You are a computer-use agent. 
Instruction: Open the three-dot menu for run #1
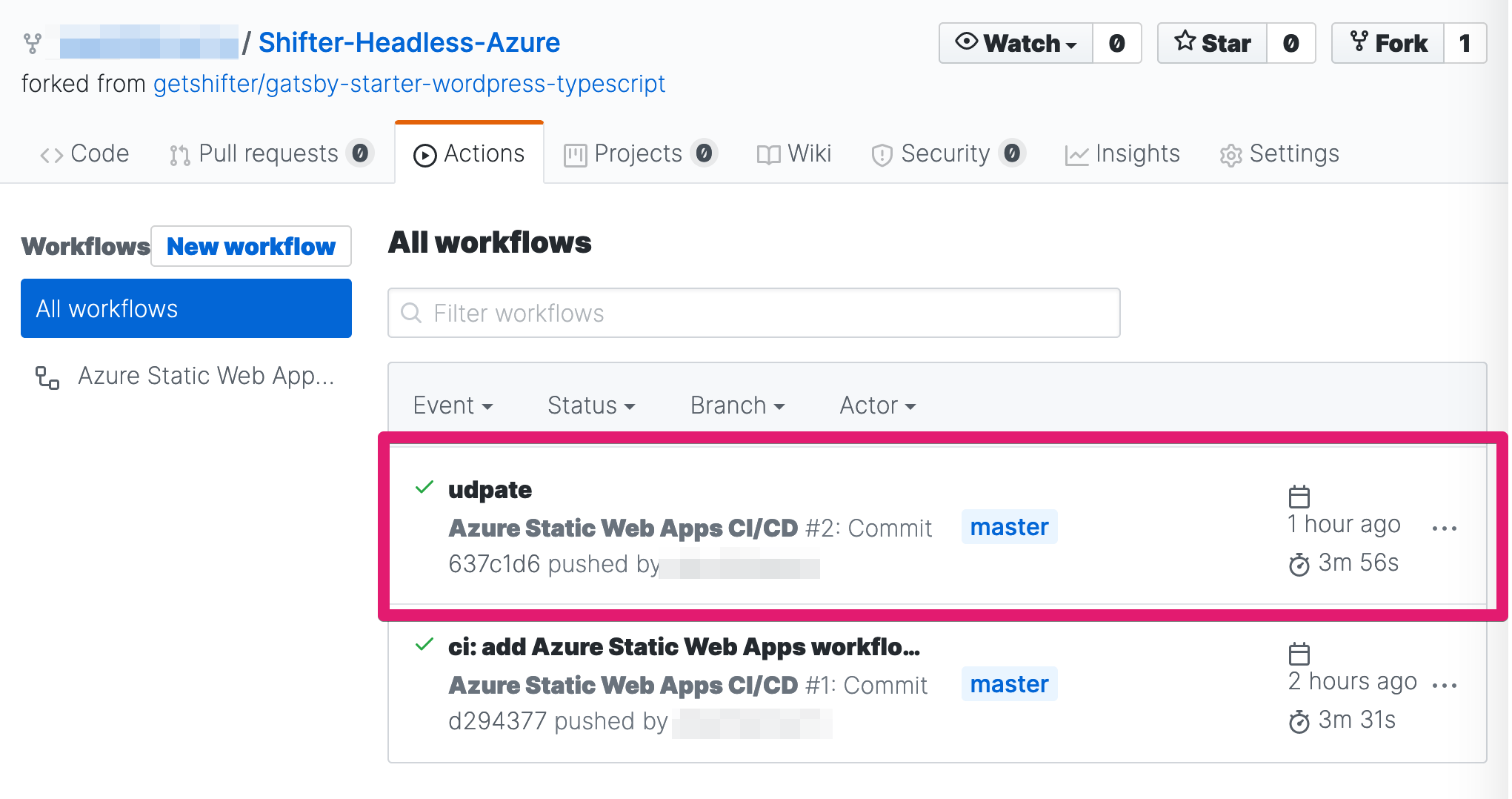tap(1445, 686)
